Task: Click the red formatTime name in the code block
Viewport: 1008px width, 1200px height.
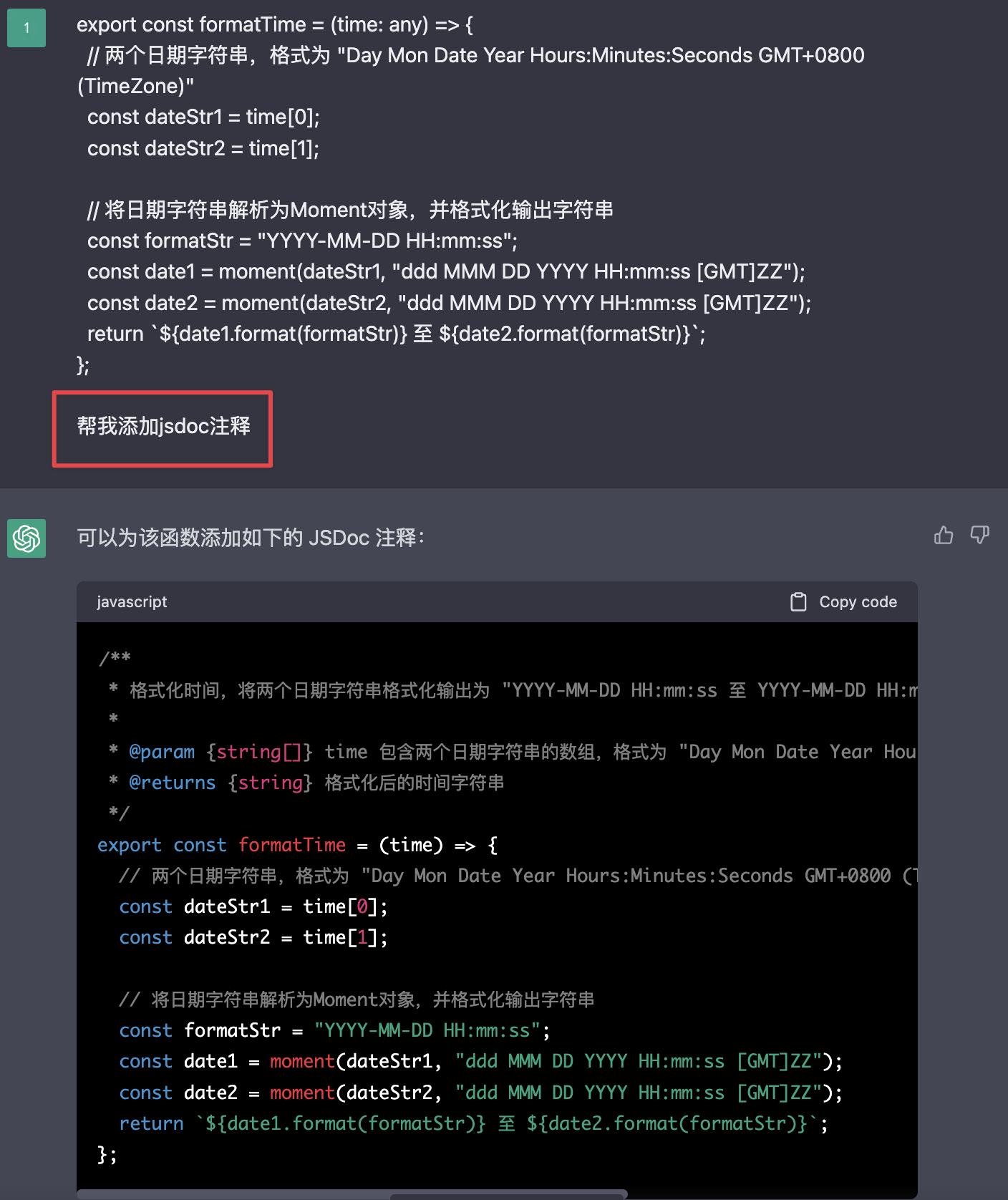Action: coord(292,845)
